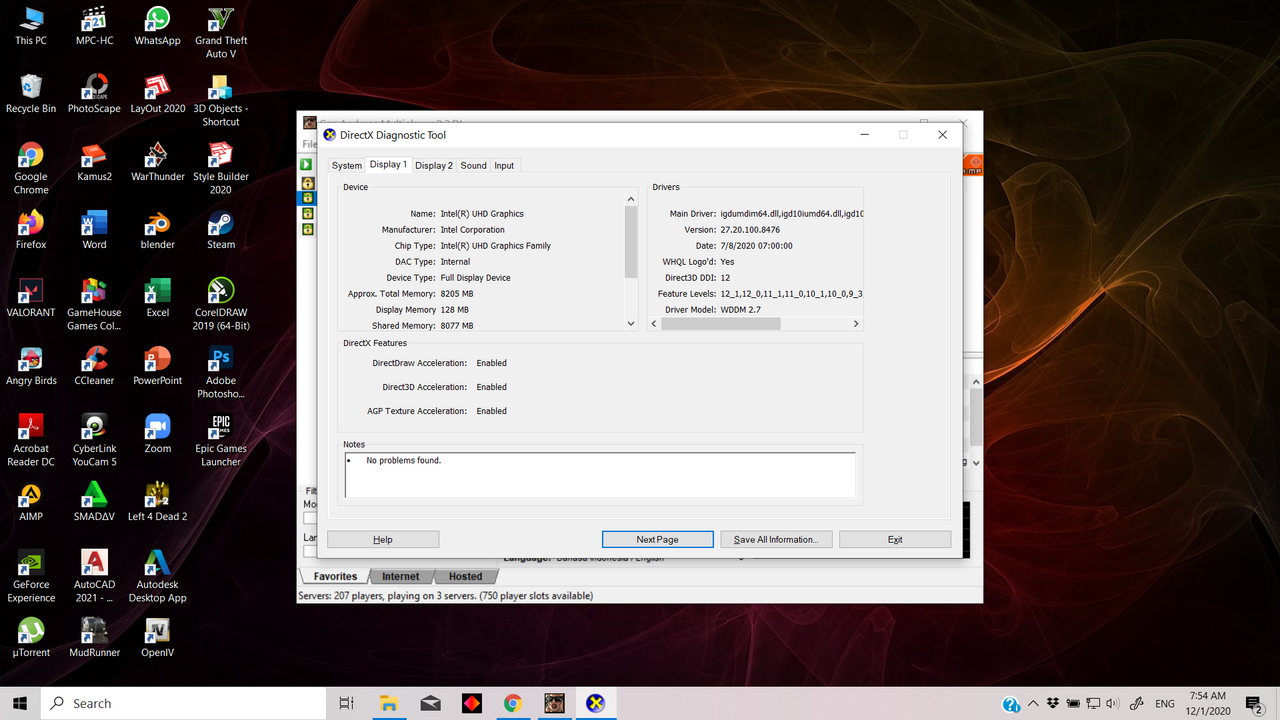1280x720 pixels.
Task: Click the "8205 MB" total memory value
Action: pos(457,294)
